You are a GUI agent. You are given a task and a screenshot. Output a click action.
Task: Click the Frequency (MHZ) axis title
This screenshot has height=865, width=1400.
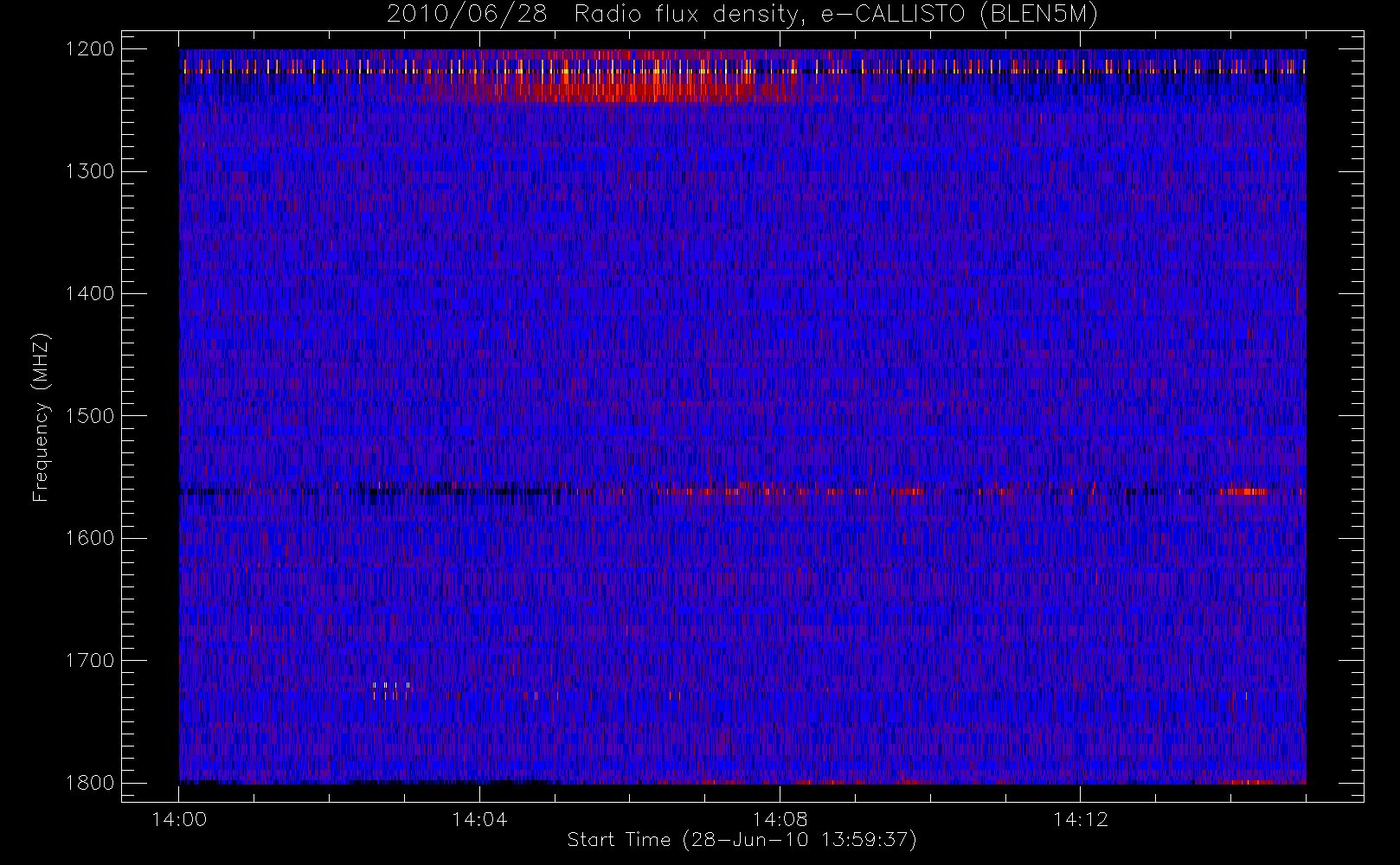pos(41,417)
